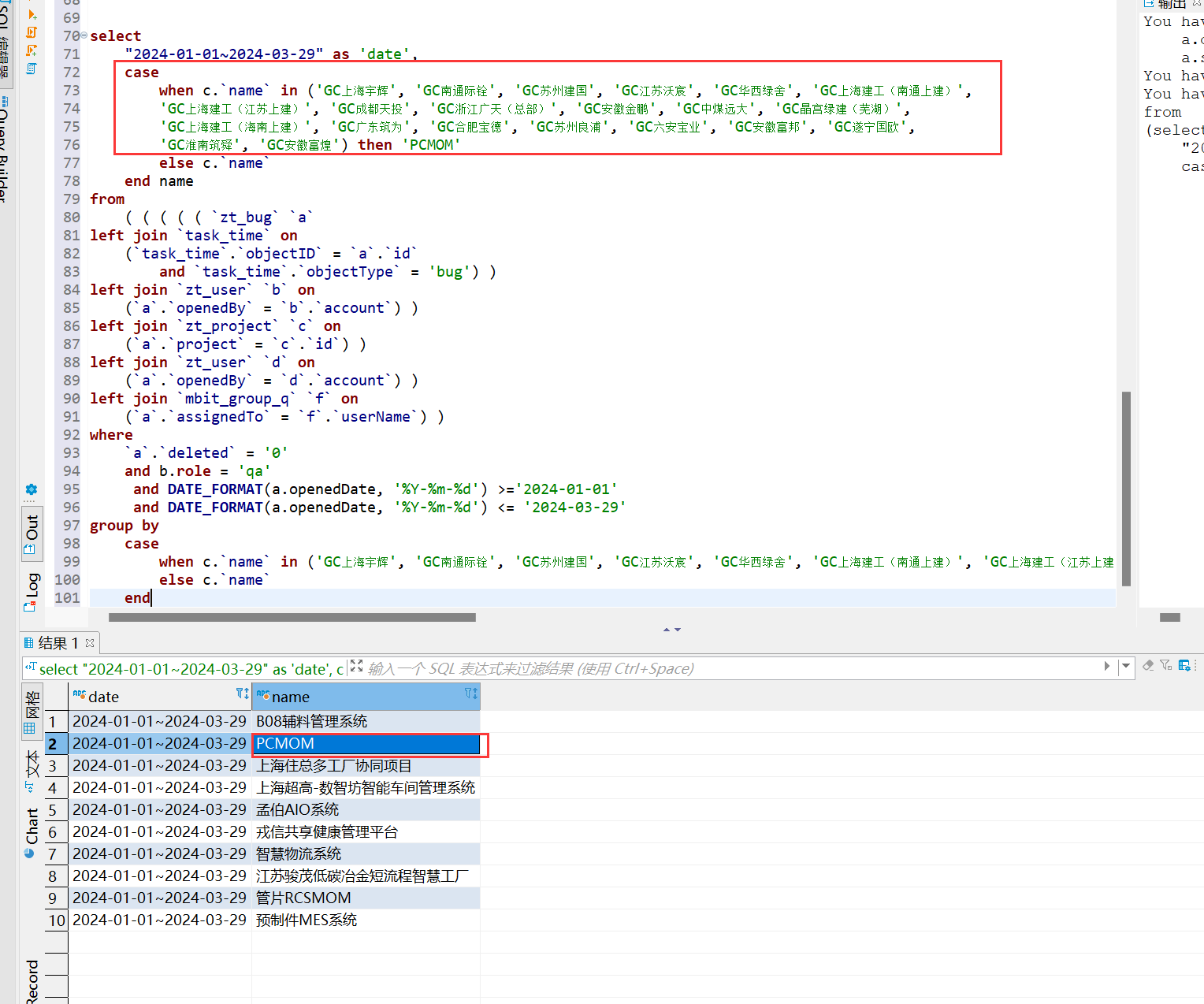Screen dimensions: 1204x1004
Task: Click the panel collapse arrows above results
Action: 671,630
